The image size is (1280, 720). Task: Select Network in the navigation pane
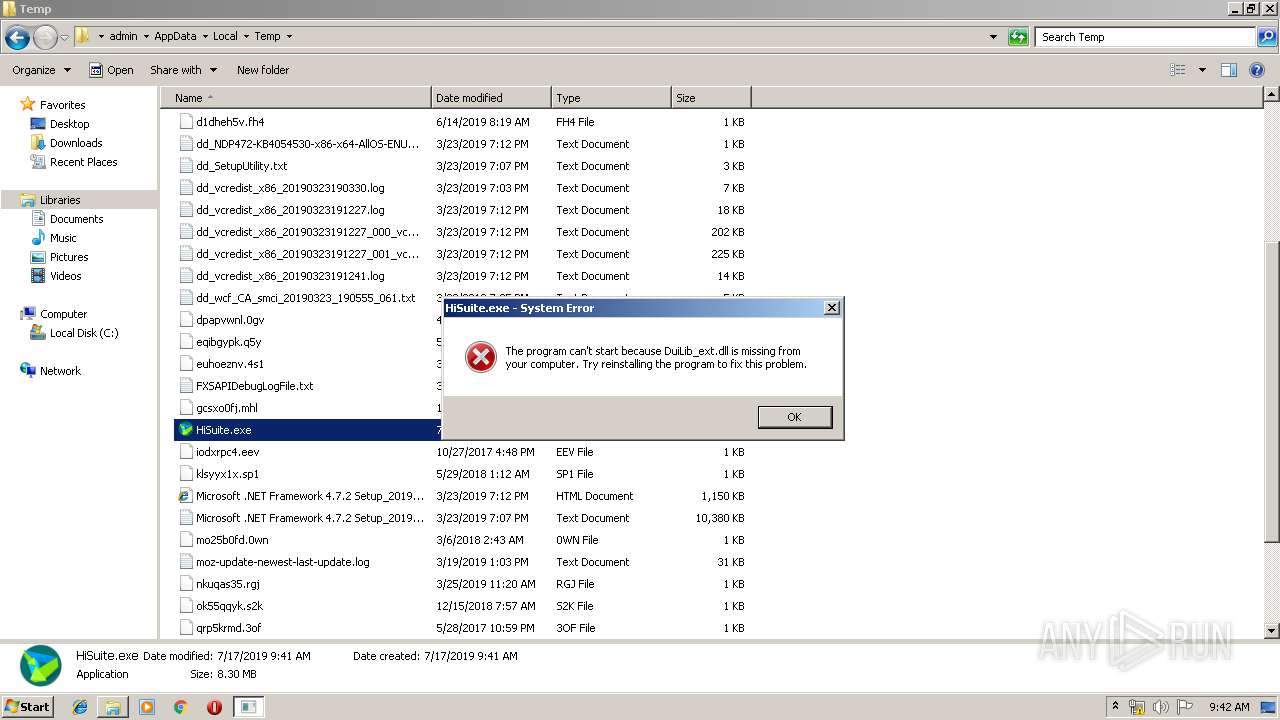(x=60, y=371)
